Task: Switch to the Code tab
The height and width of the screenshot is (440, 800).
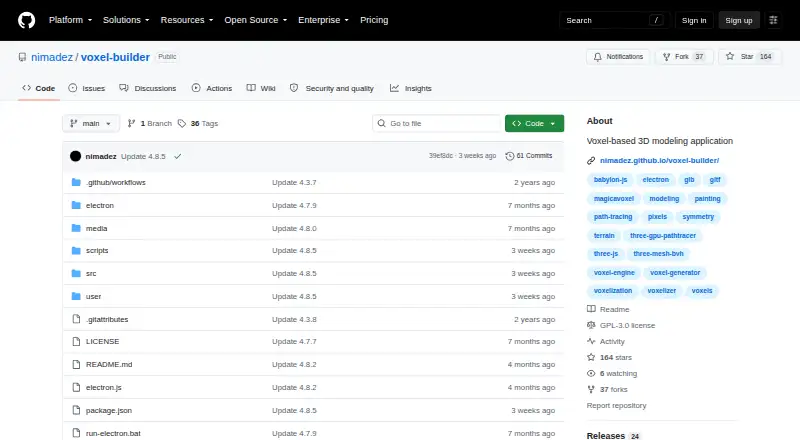Action: [x=39, y=88]
